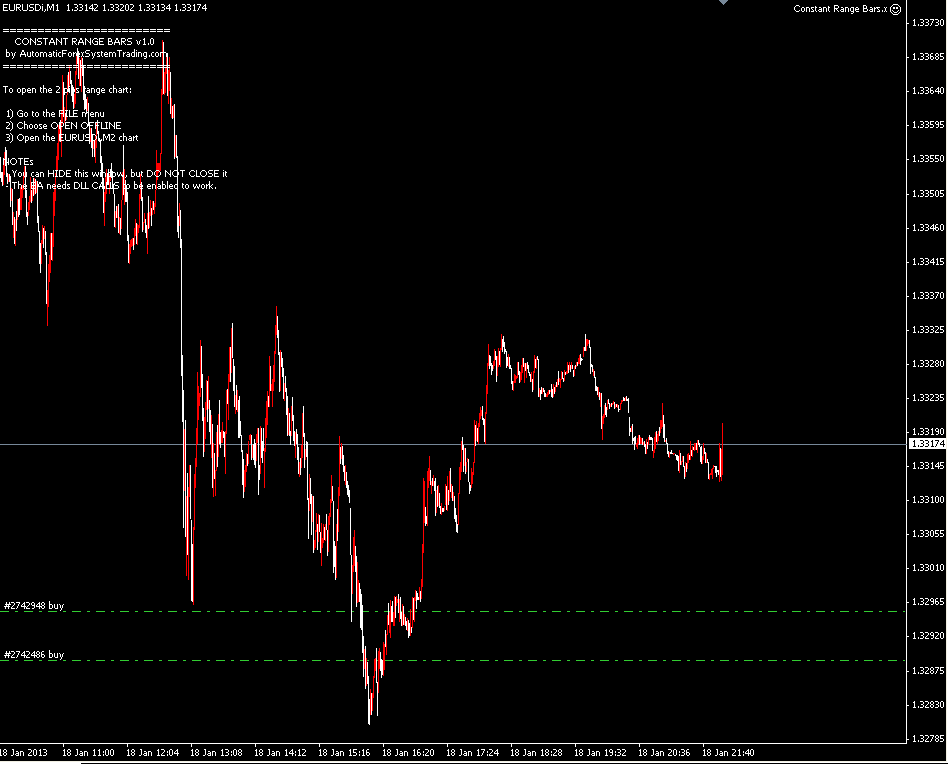The height and width of the screenshot is (764, 948).
Task: Click the 1.33685 price scale label
Action: point(928,57)
